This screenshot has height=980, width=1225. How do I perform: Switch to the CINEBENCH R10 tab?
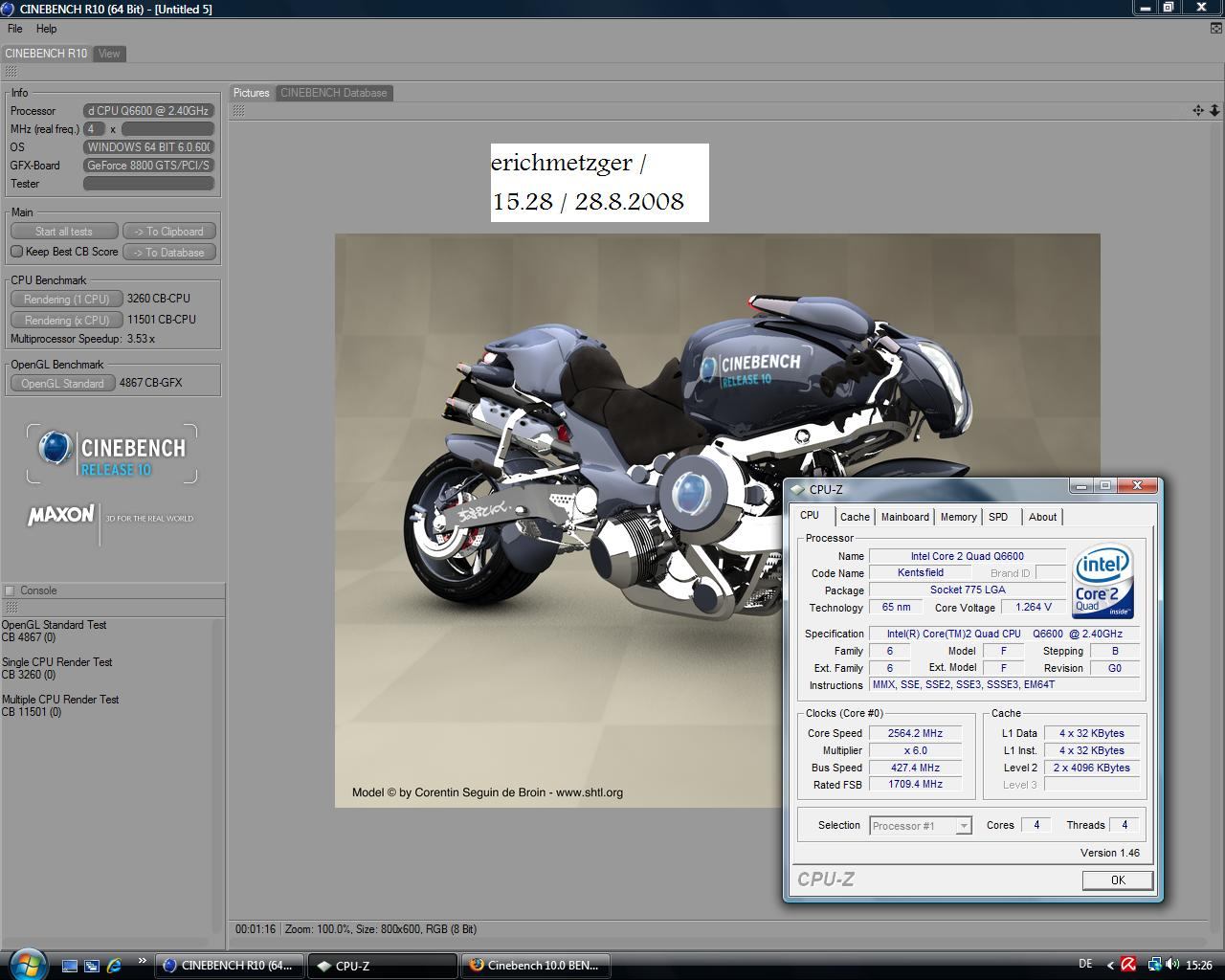46,54
